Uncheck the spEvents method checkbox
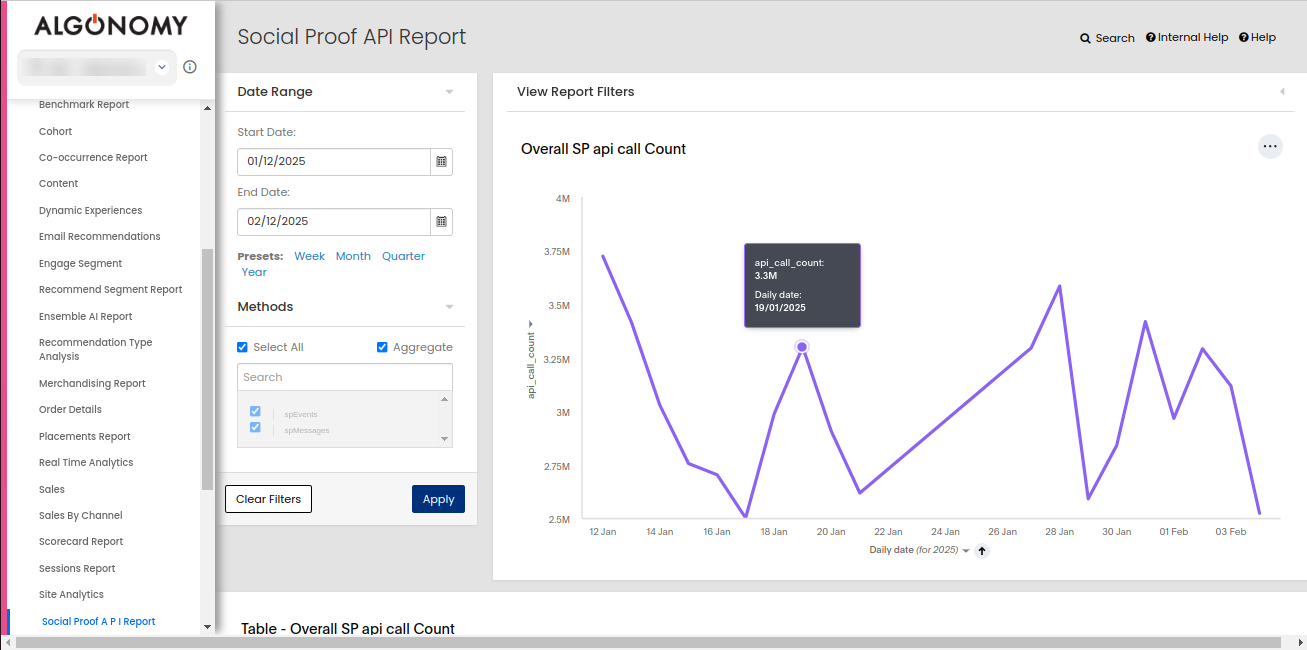Image resolution: width=1307 pixels, height=650 pixels. pos(255,412)
